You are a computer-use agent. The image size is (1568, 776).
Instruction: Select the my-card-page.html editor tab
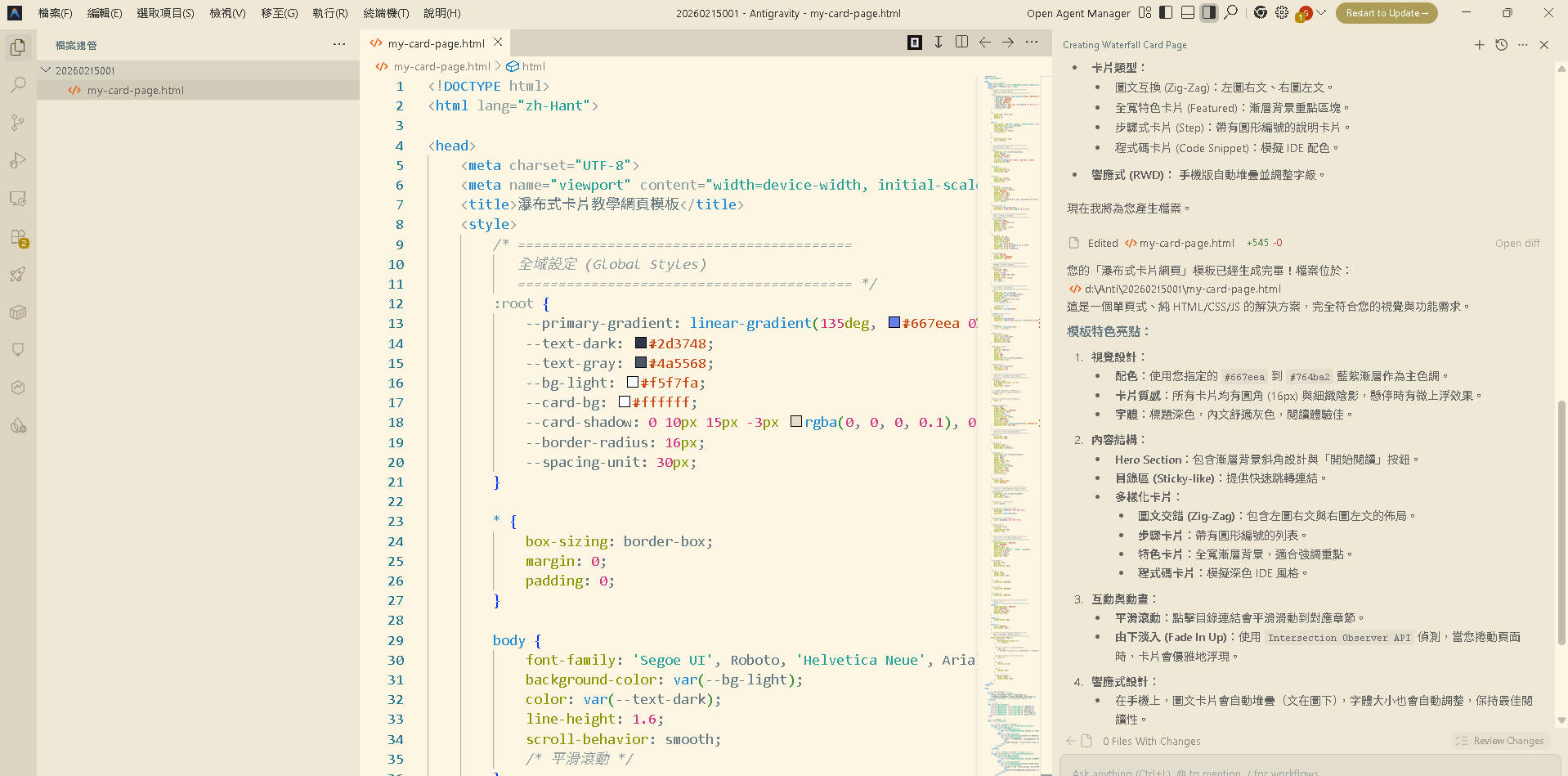pos(436,43)
